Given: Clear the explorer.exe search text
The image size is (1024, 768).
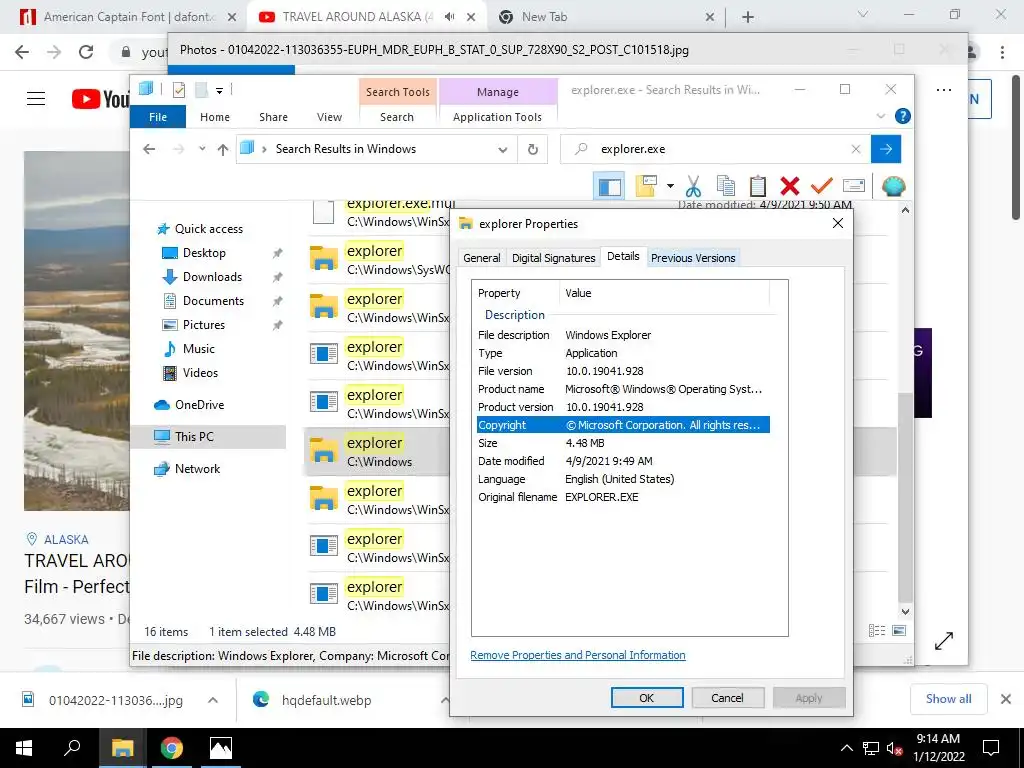Looking at the screenshot, I should click(856, 149).
